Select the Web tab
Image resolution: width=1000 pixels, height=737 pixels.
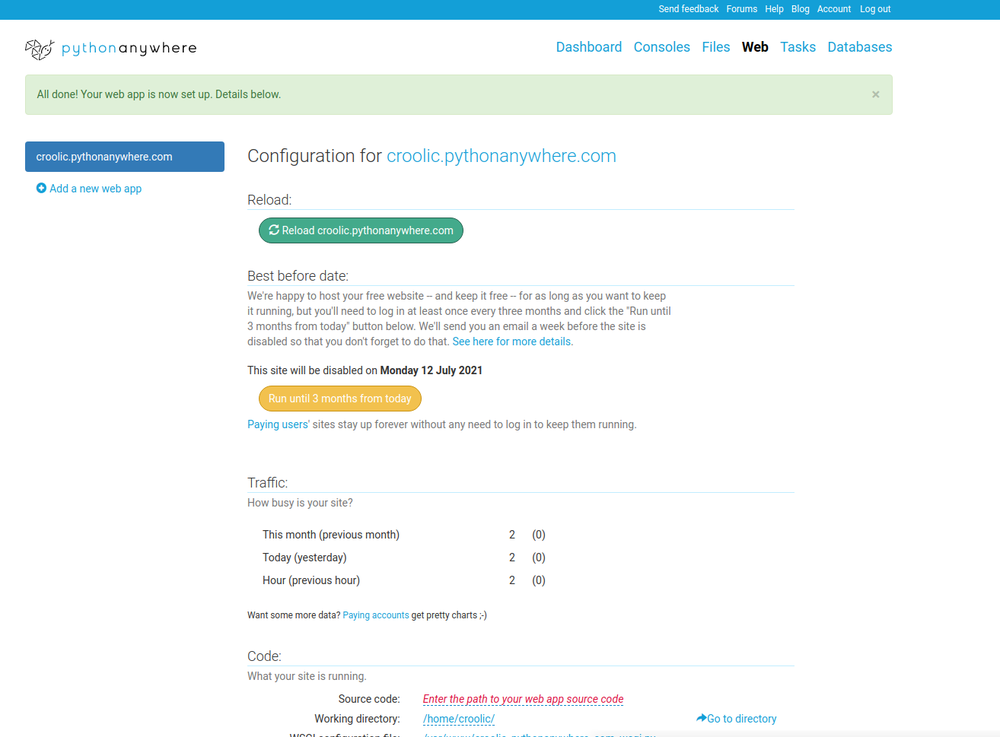(754, 47)
